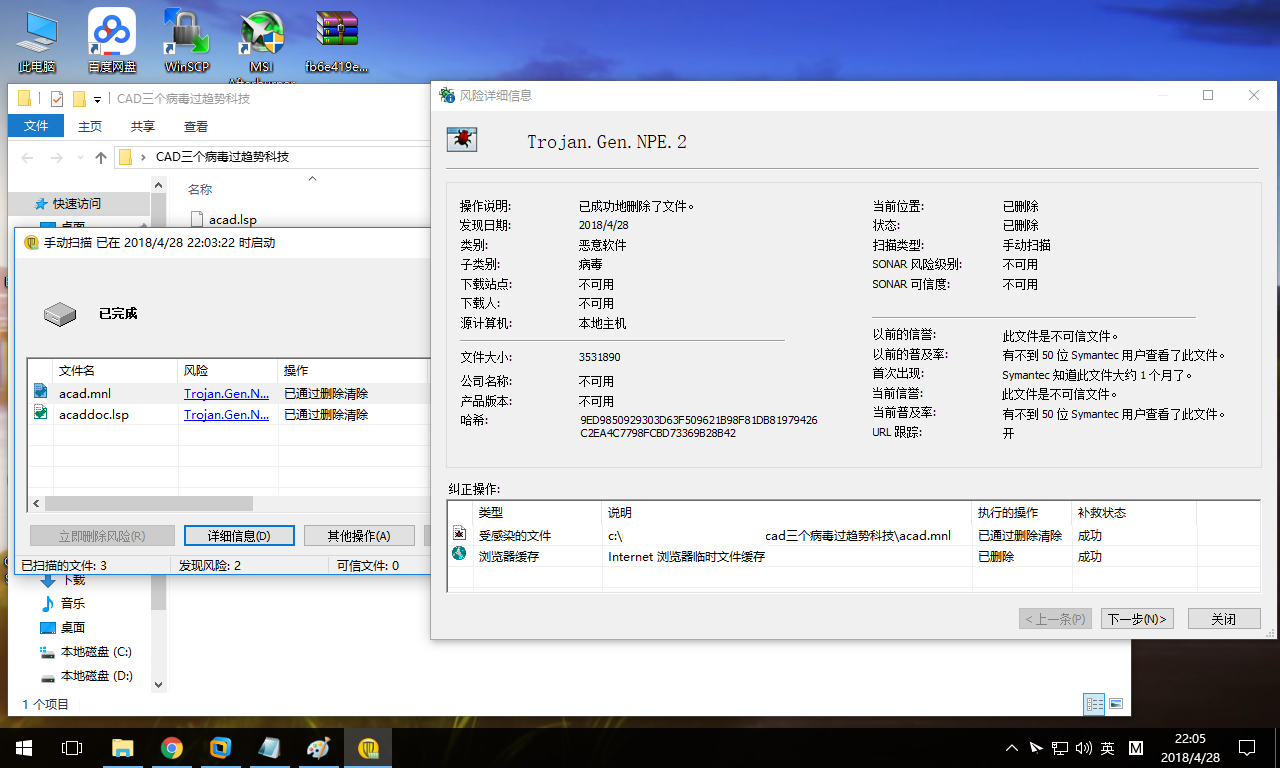Switch to large icons view in Explorer
Image resolution: width=1280 pixels, height=768 pixels.
point(1116,704)
